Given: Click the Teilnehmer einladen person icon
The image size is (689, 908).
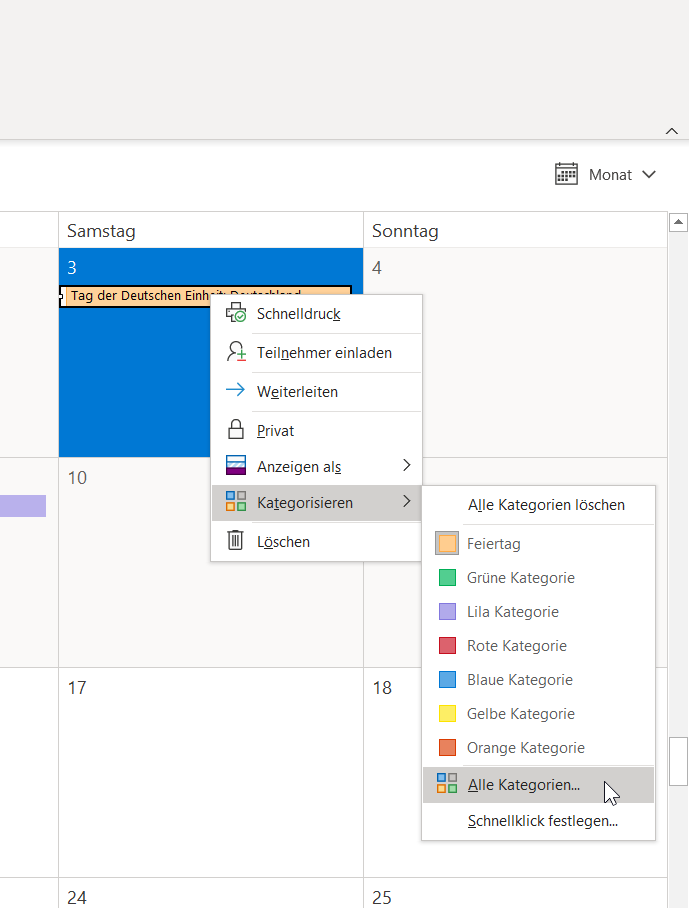Looking at the screenshot, I should pos(236,352).
